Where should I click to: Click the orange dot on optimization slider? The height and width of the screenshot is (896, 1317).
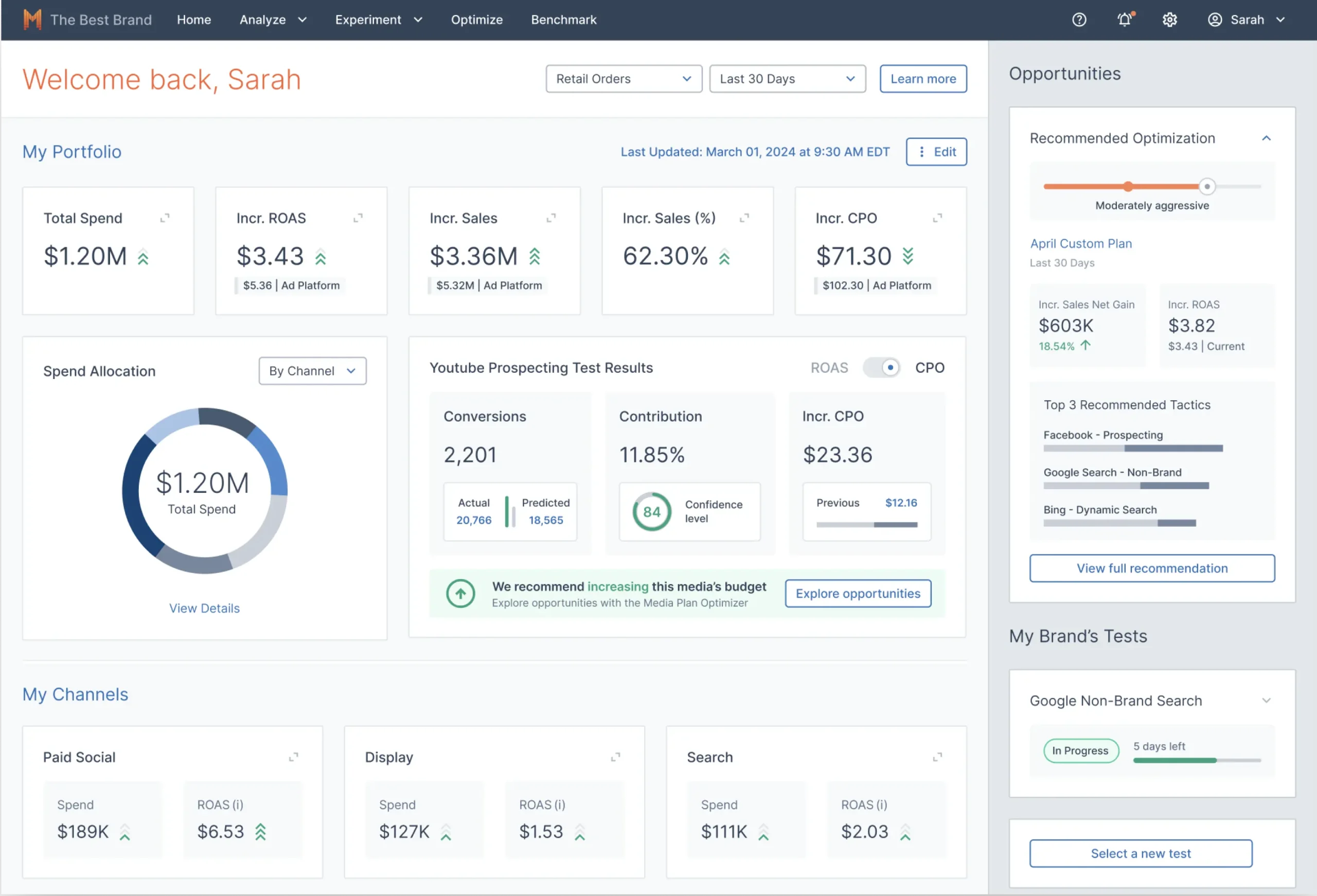click(x=1128, y=186)
